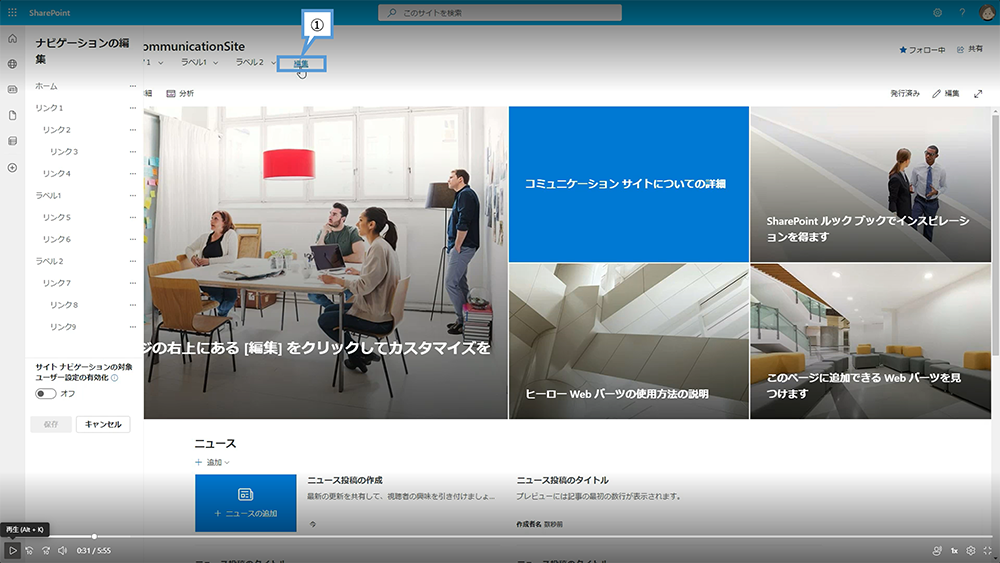Show info about audience targeting setting
The width and height of the screenshot is (1000, 563).
(115, 377)
